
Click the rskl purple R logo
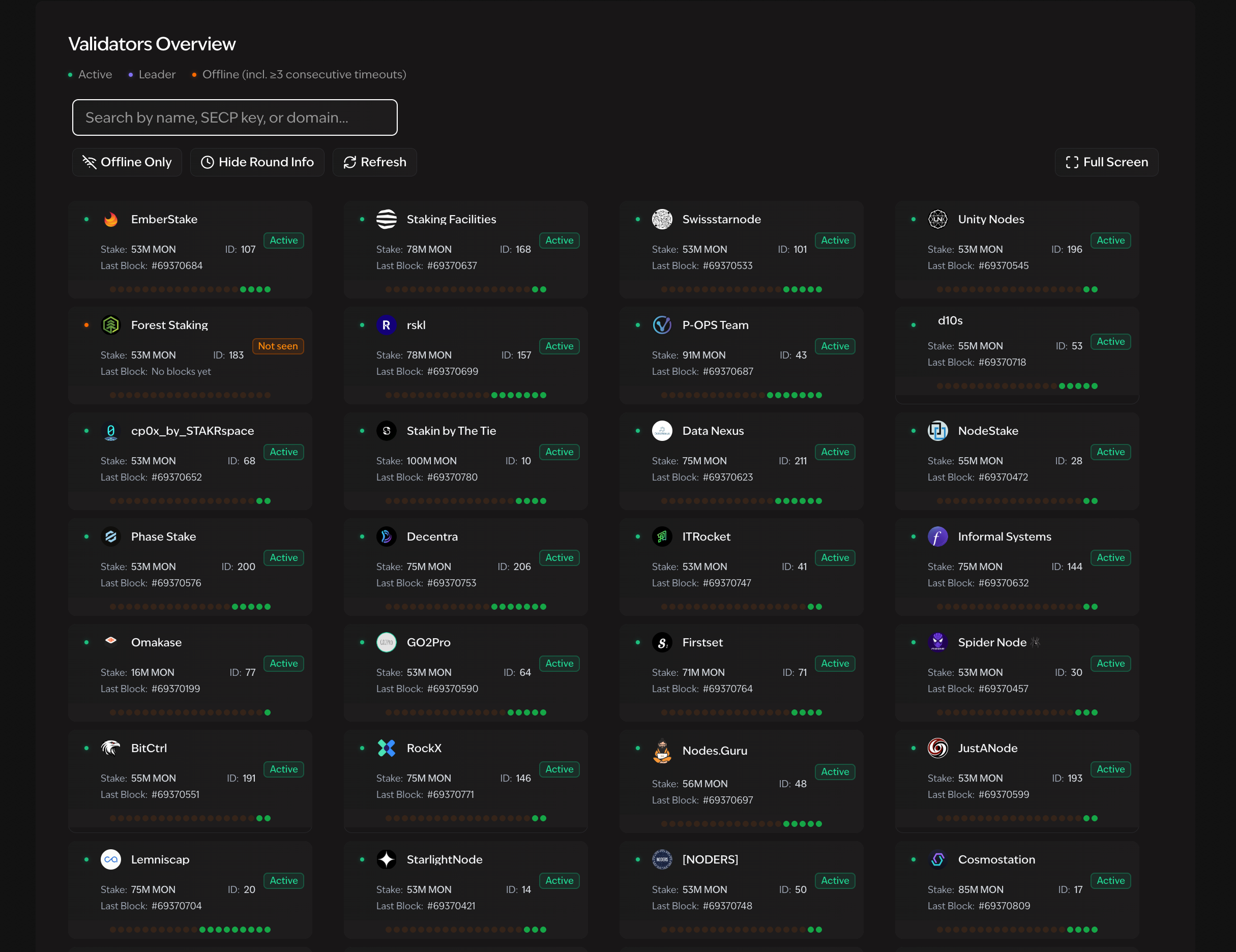click(x=387, y=325)
